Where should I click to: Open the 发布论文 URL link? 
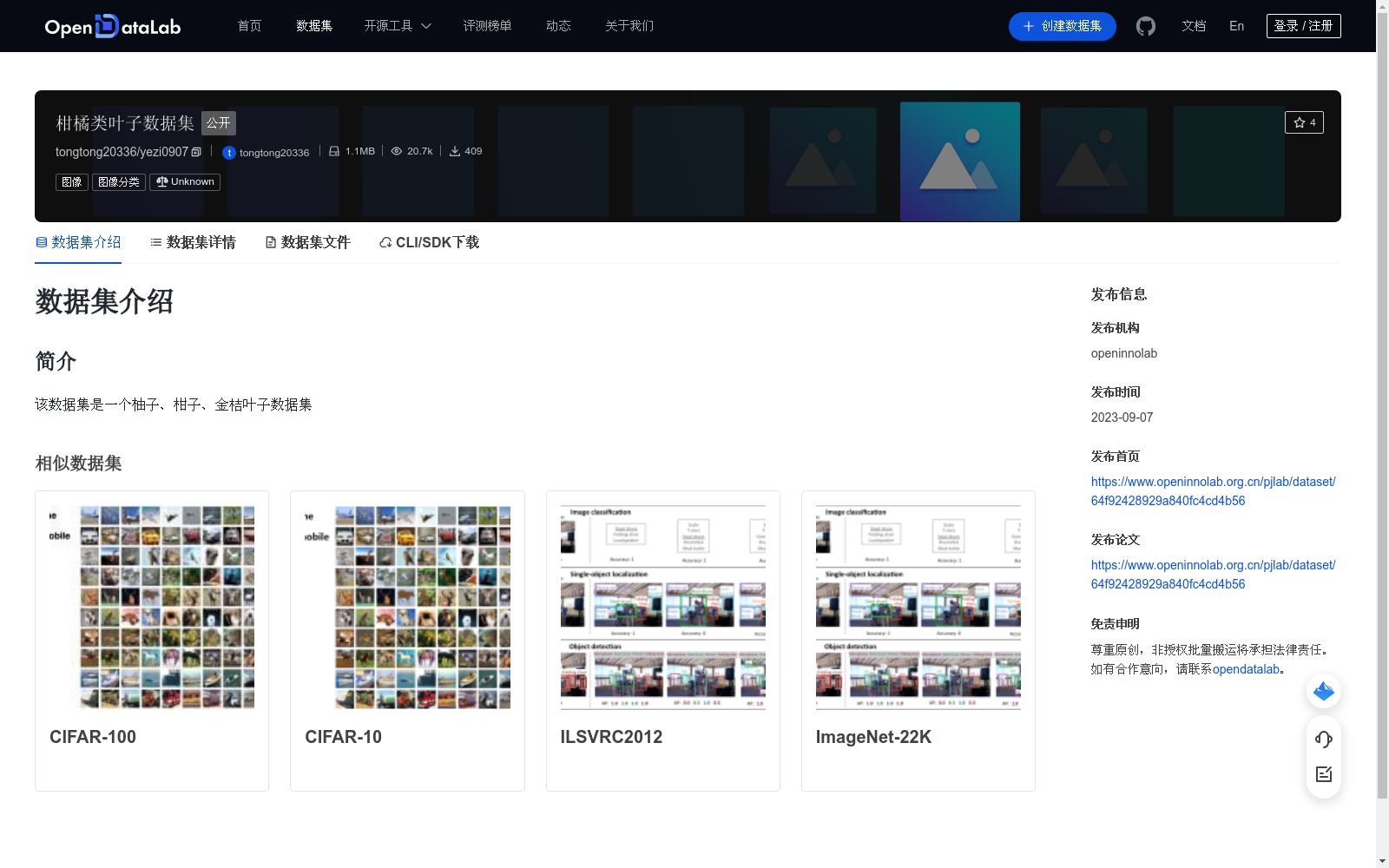pos(1213,575)
